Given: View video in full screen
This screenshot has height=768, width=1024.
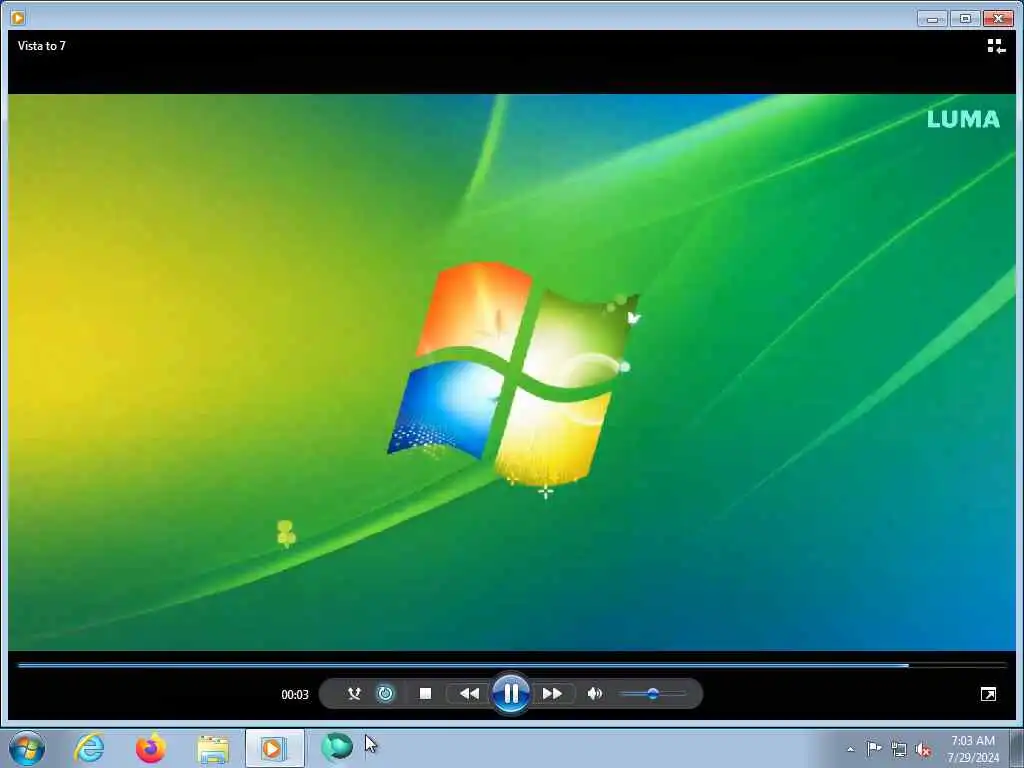Looking at the screenshot, I should click(x=988, y=694).
